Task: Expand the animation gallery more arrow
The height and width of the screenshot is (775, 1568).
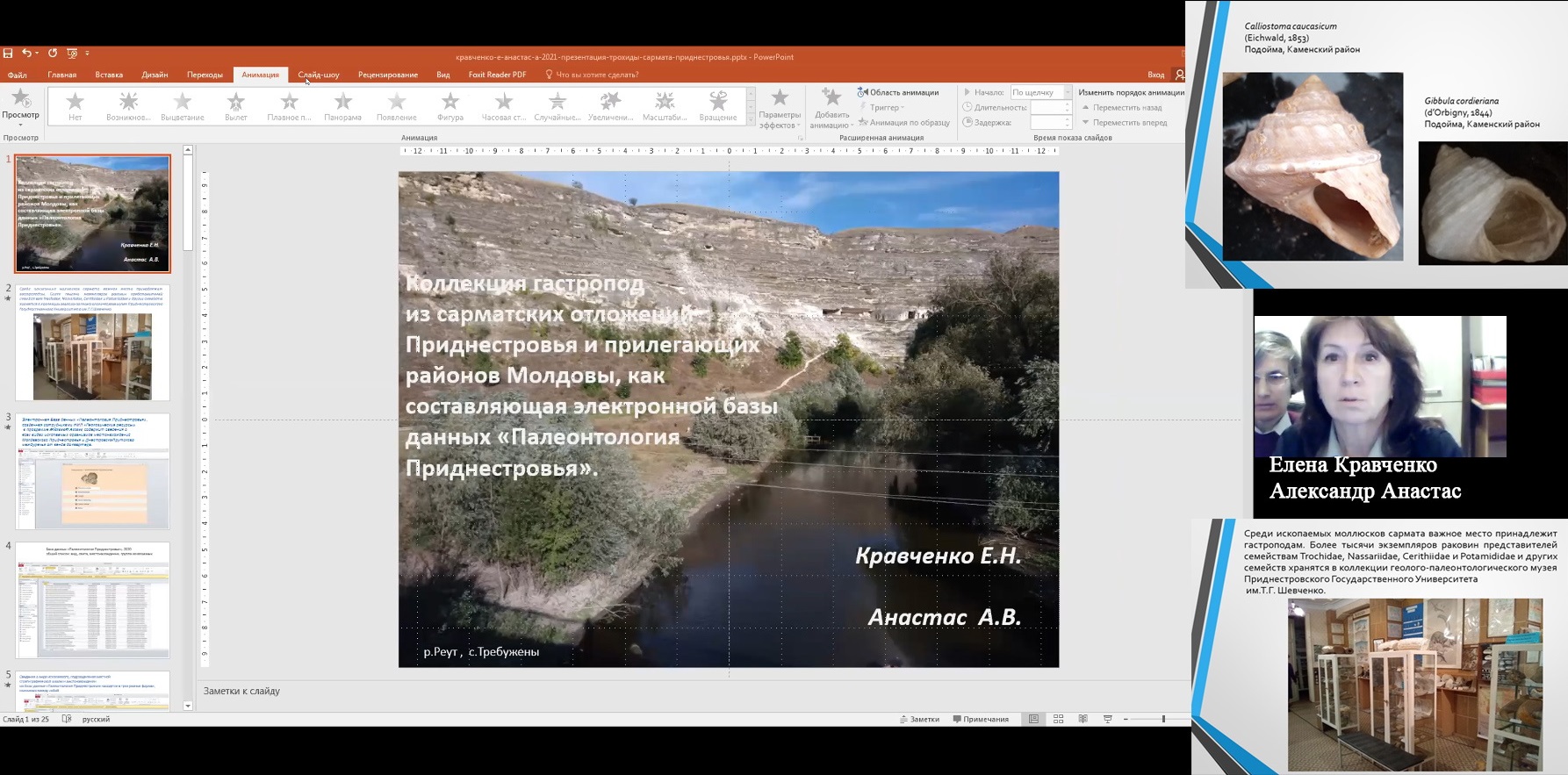Action: [751, 121]
